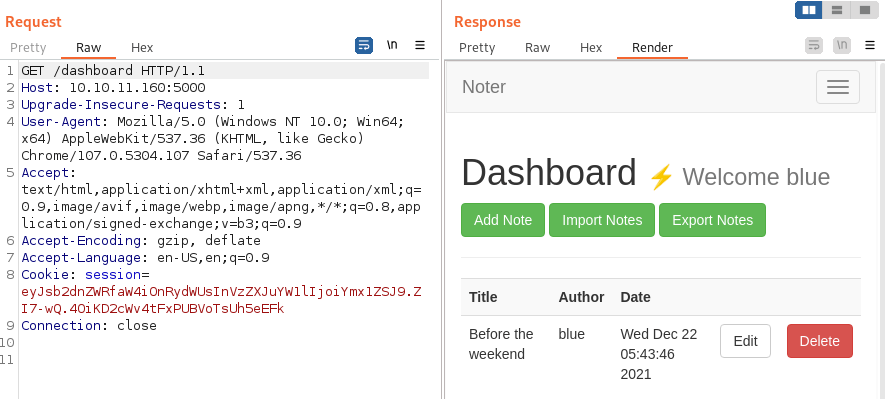Open the Noter brand link

point(484,87)
